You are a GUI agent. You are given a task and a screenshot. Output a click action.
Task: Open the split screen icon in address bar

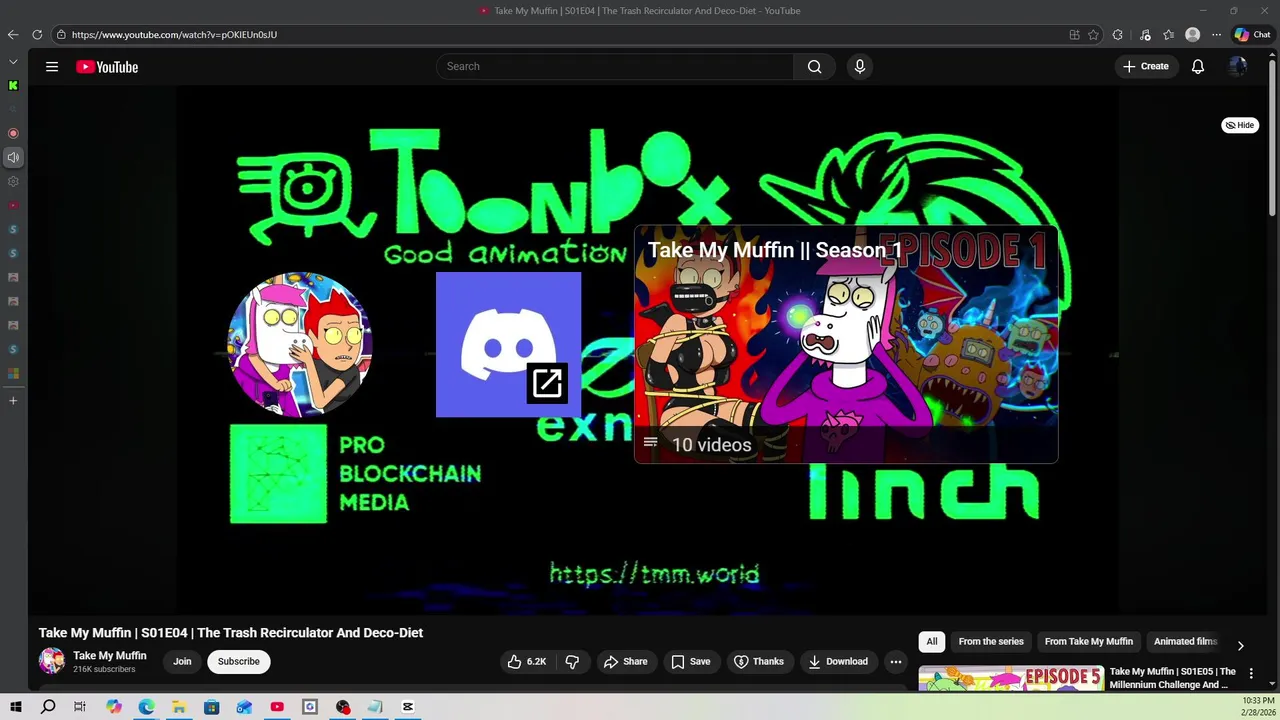[1074, 35]
